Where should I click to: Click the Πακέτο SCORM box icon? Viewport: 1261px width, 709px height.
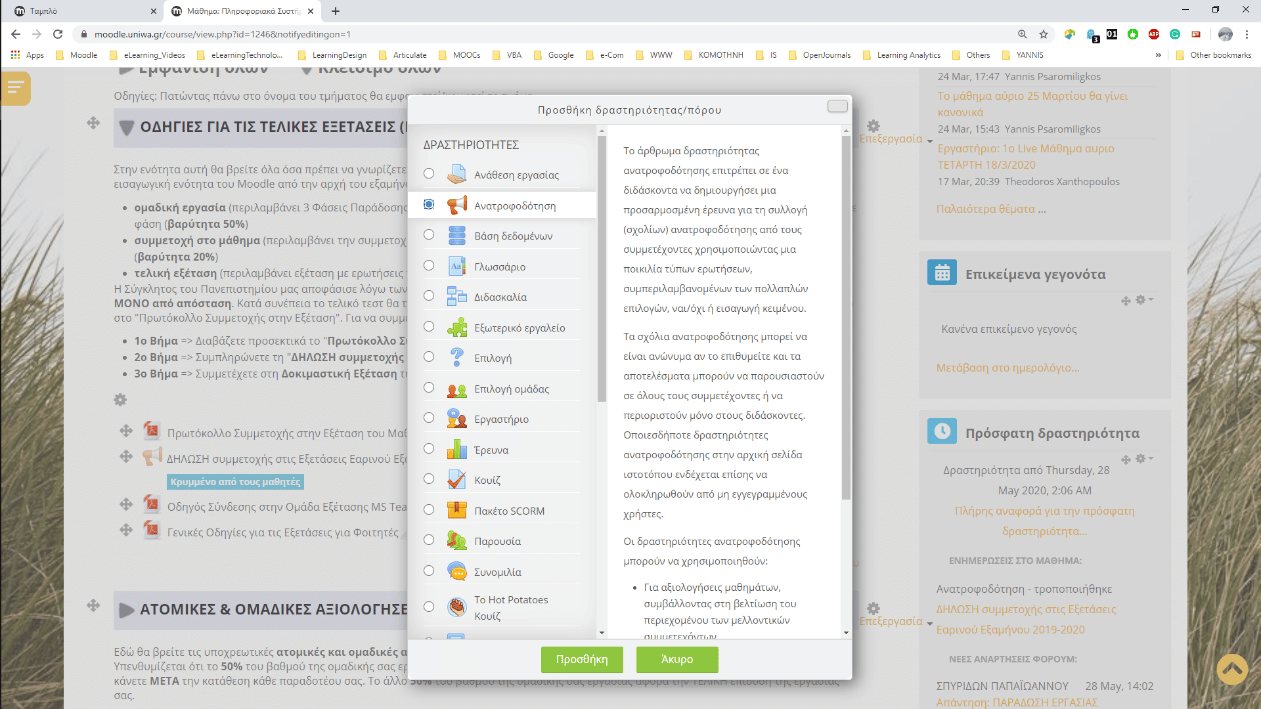click(x=456, y=510)
